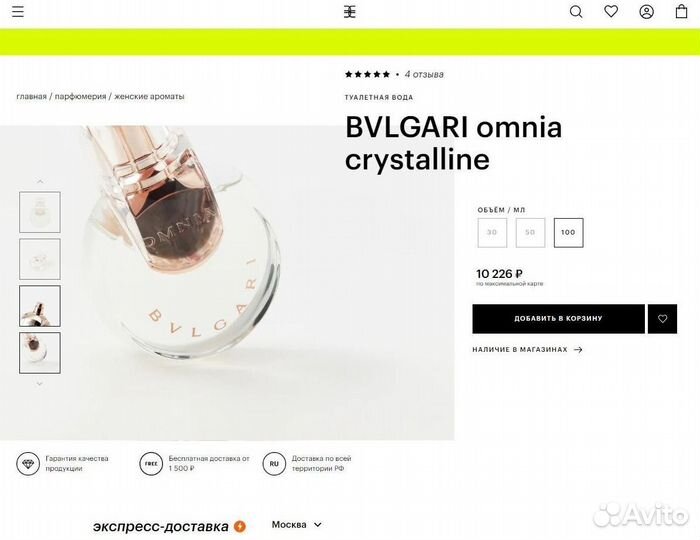This screenshot has height=540, width=700.
Task: Click the store logo in header
Action: pos(350,12)
